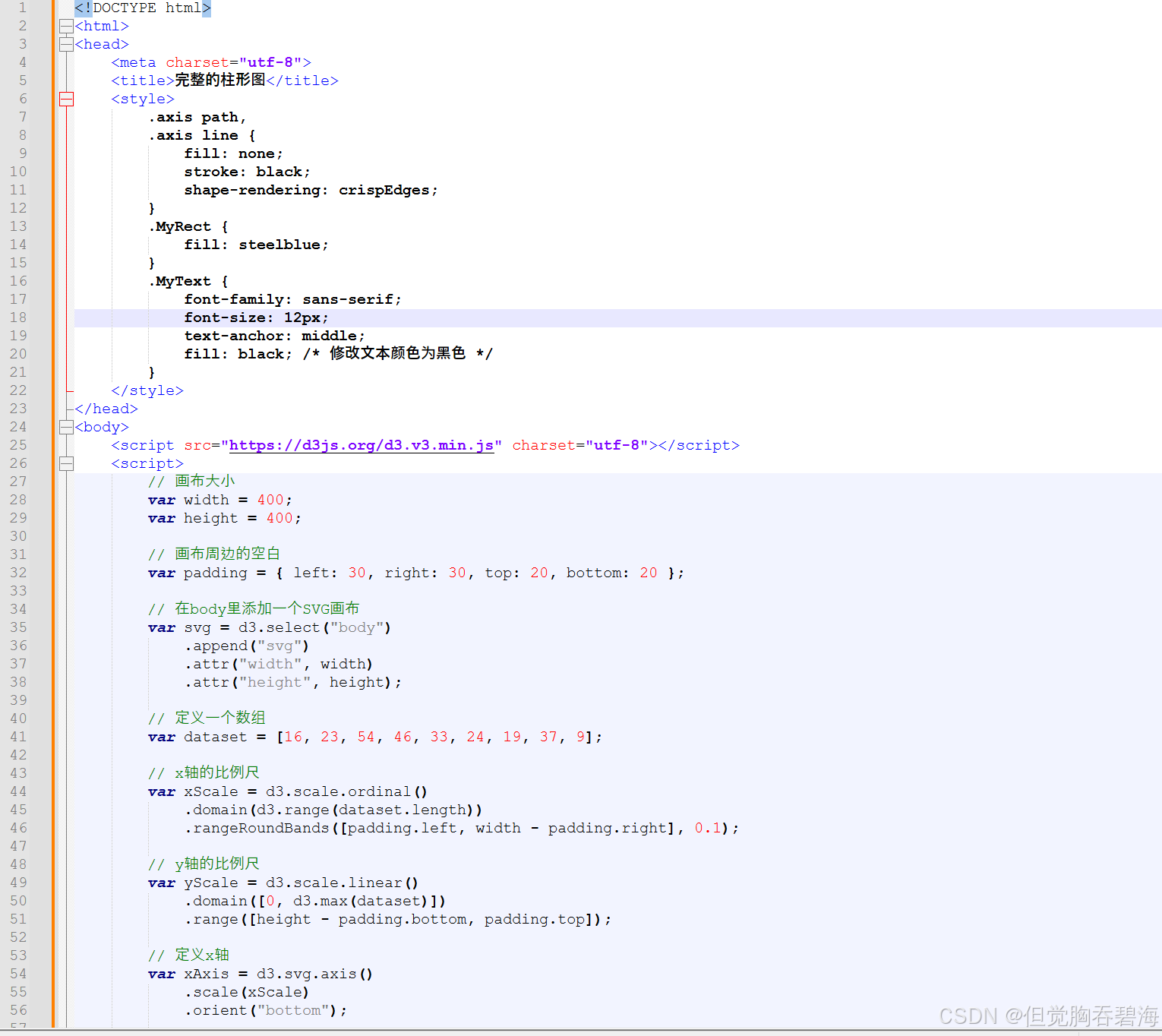Viewport: 1162px width, 1036px height.
Task: Click '.orient("bottom");' line
Action: pyautogui.click(x=265, y=1010)
